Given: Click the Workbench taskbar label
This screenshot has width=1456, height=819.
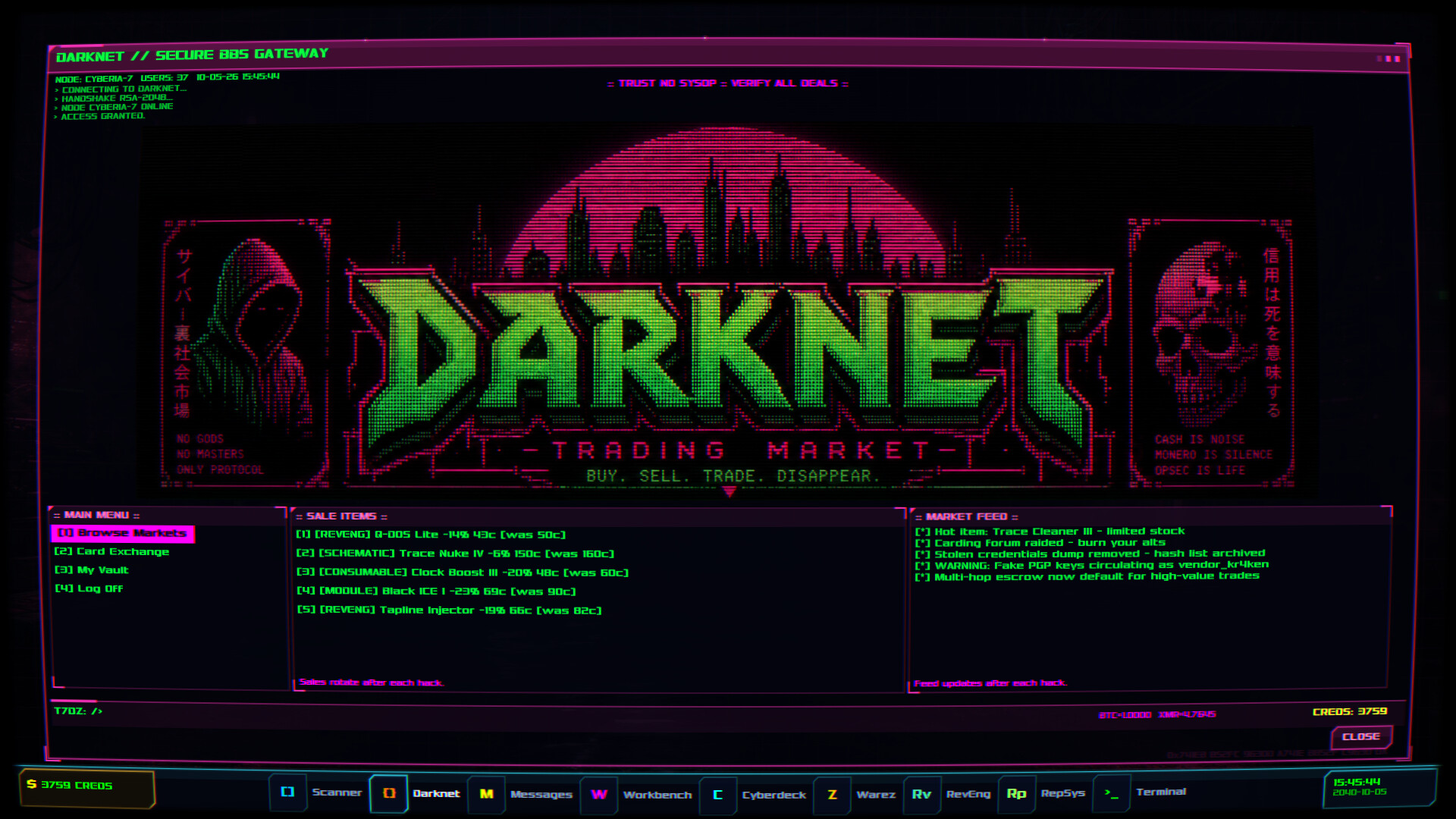Looking at the screenshot, I should (x=657, y=795).
